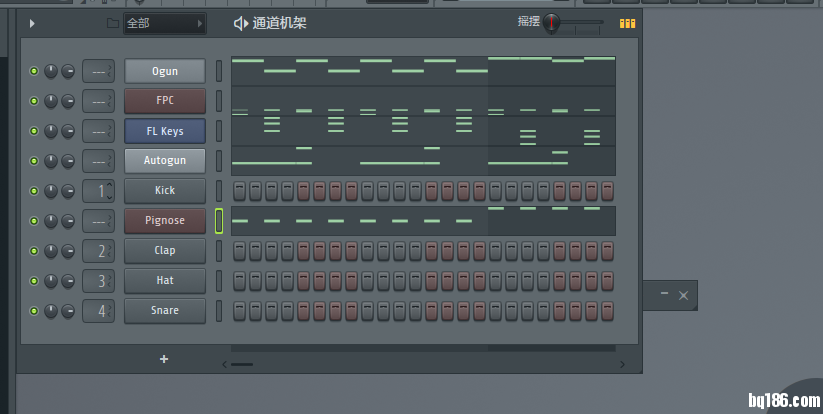The width and height of the screenshot is (823, 414).
Task: Click the Clap channel volume knob
Action: coord(68,251)
